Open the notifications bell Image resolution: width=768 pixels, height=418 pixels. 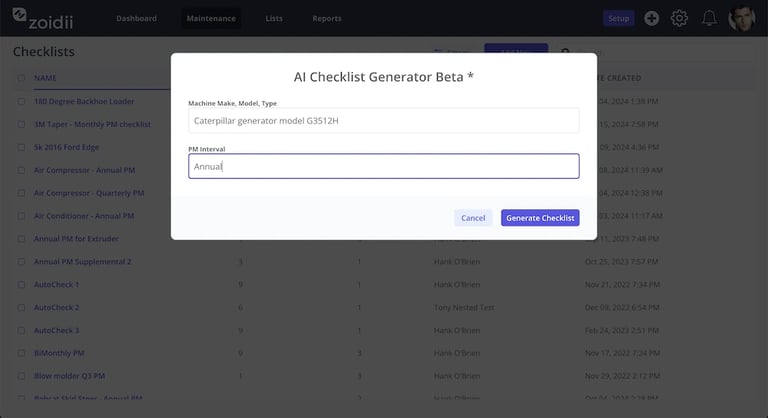pos(709,19)
